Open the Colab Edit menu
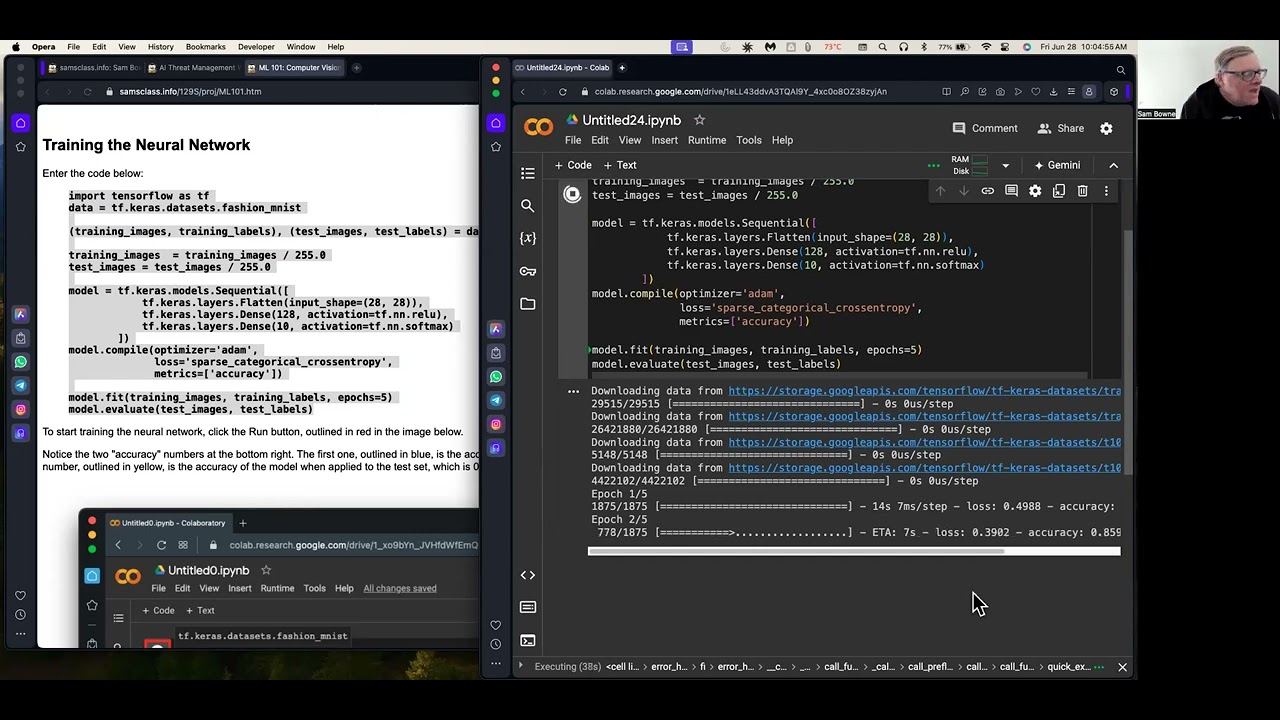 (x=600, y=140)
